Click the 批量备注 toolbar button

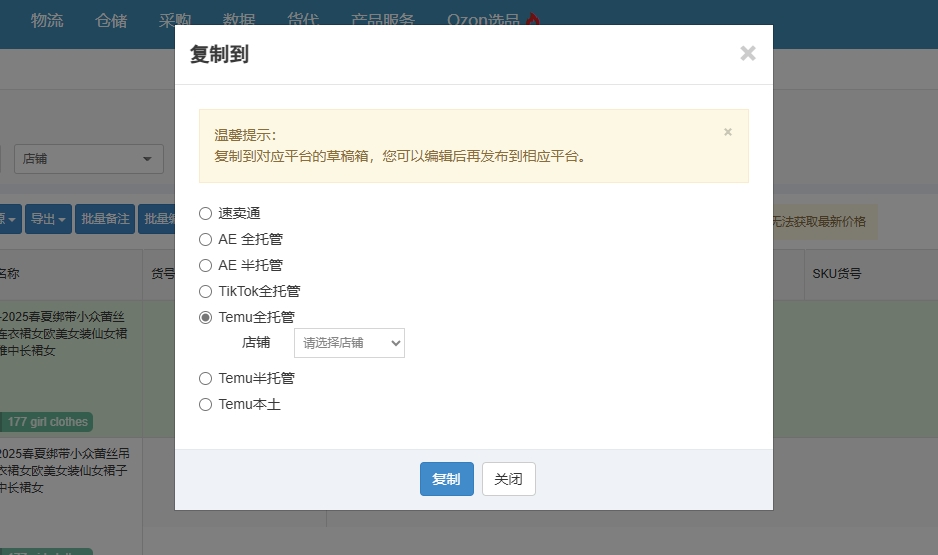coord(105,219)
